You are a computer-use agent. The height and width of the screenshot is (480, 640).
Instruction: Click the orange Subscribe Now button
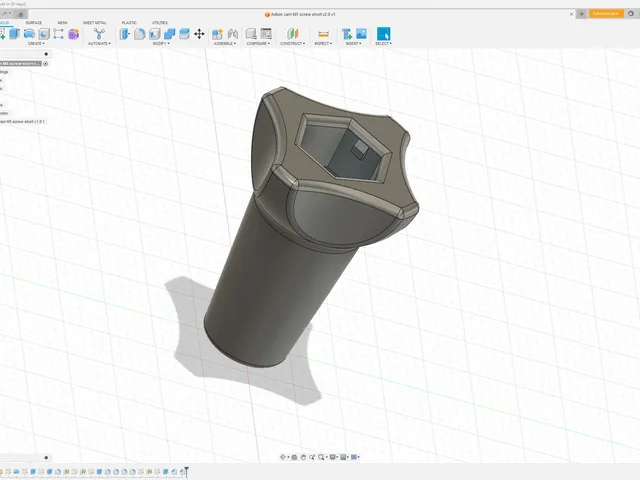coord(606,14)
